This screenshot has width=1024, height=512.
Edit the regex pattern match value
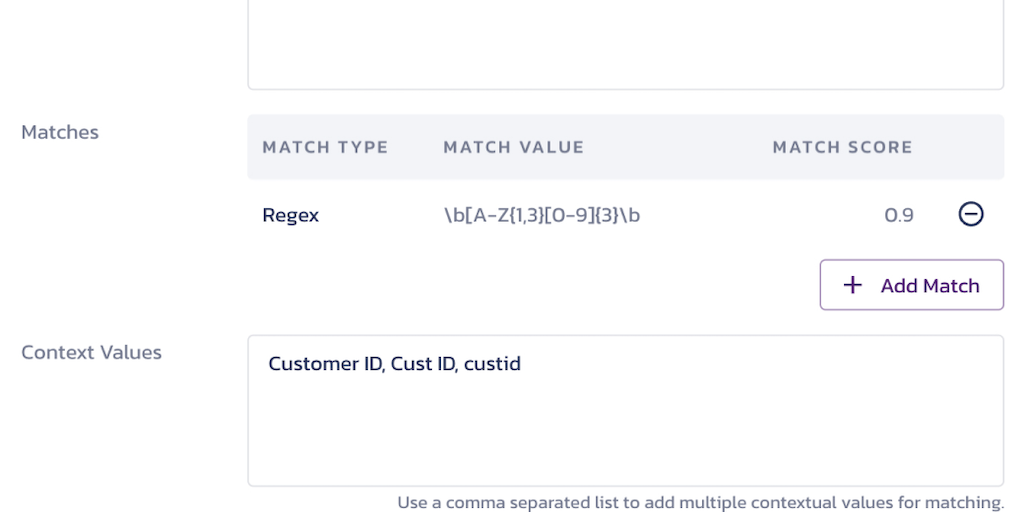(x=541, y=215)
